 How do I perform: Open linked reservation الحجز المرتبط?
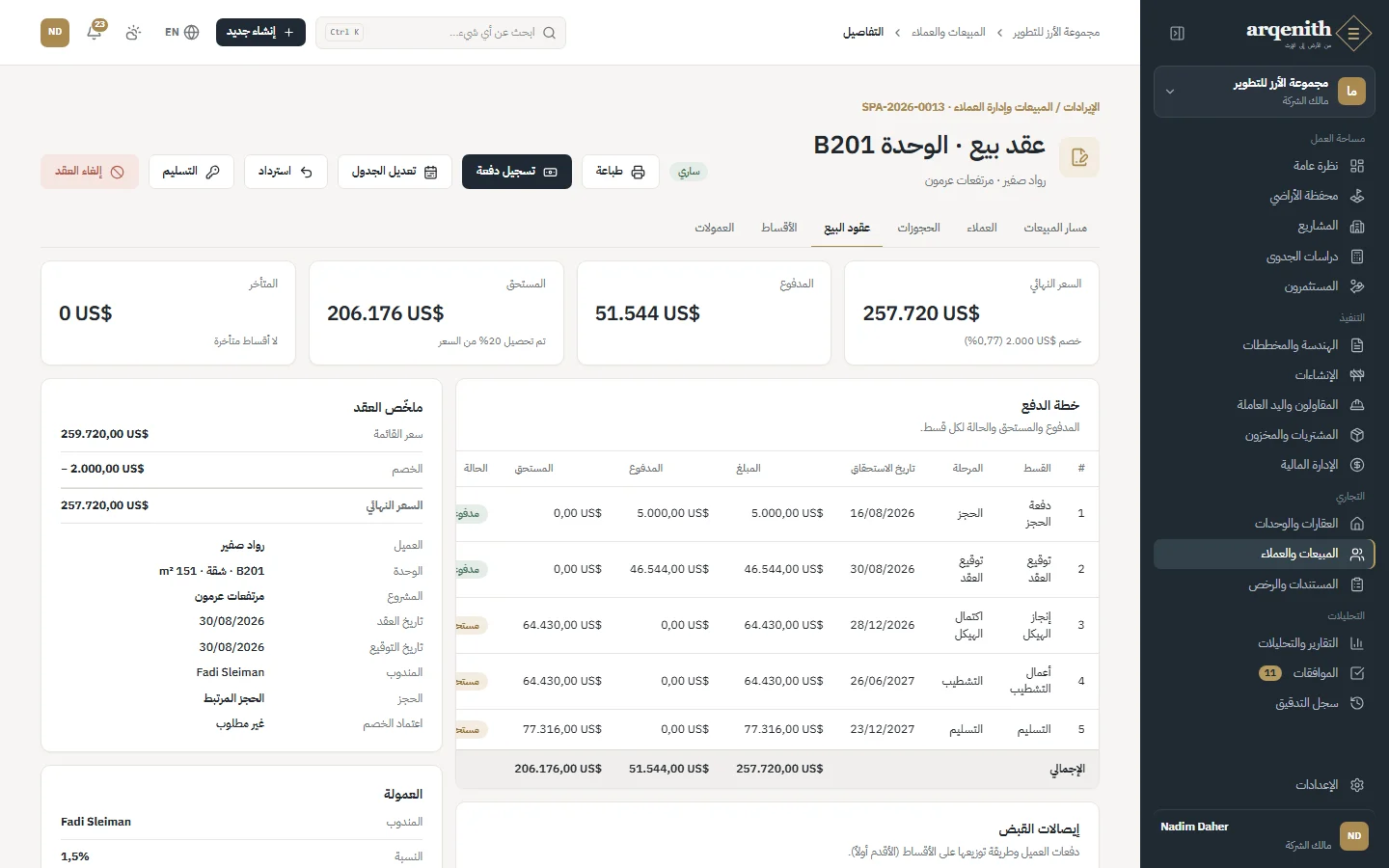[233, 698]
